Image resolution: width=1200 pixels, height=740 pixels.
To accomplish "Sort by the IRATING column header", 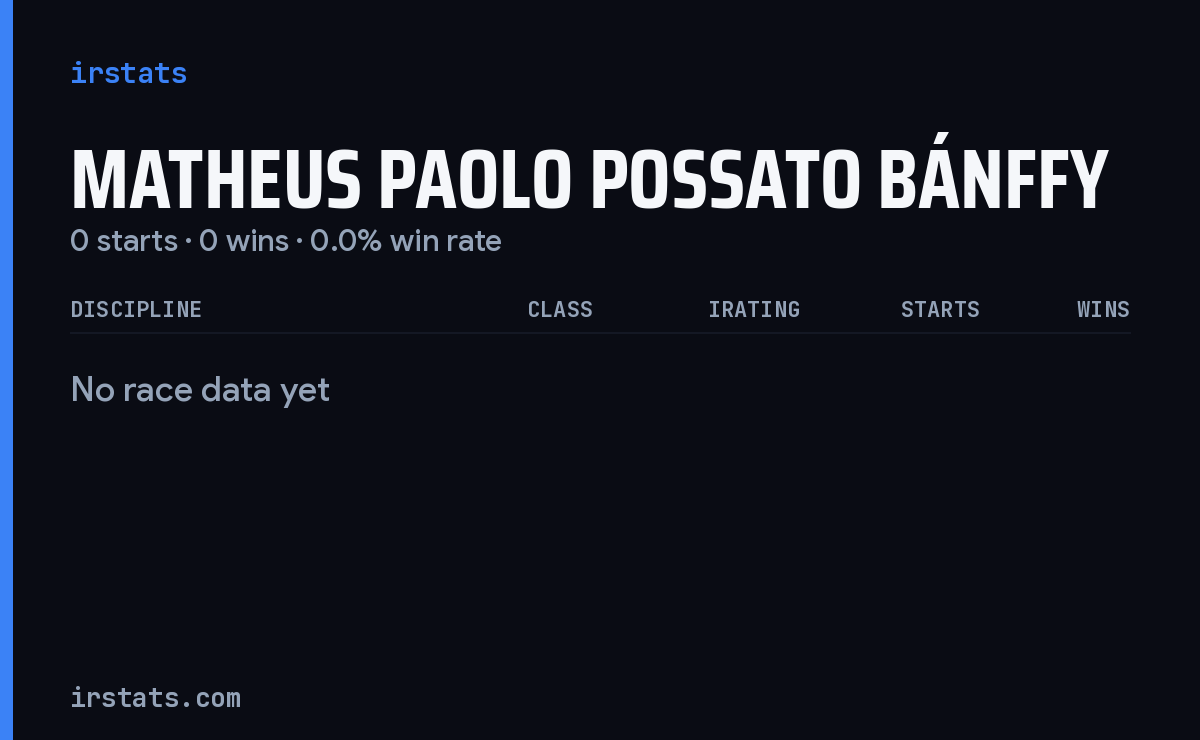I will pyautogui.click(x=754, y=310).
